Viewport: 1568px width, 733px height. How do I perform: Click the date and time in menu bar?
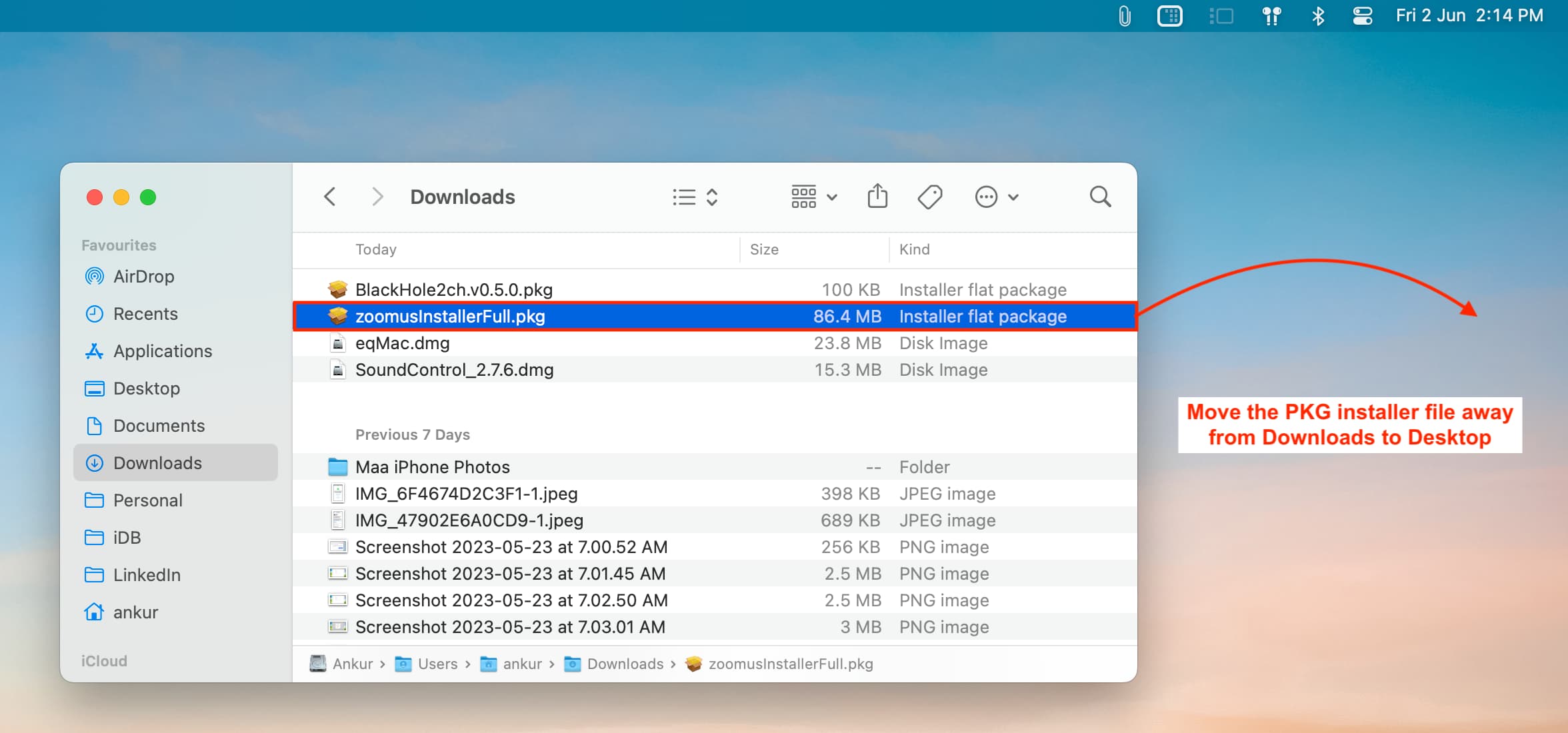1469,15
